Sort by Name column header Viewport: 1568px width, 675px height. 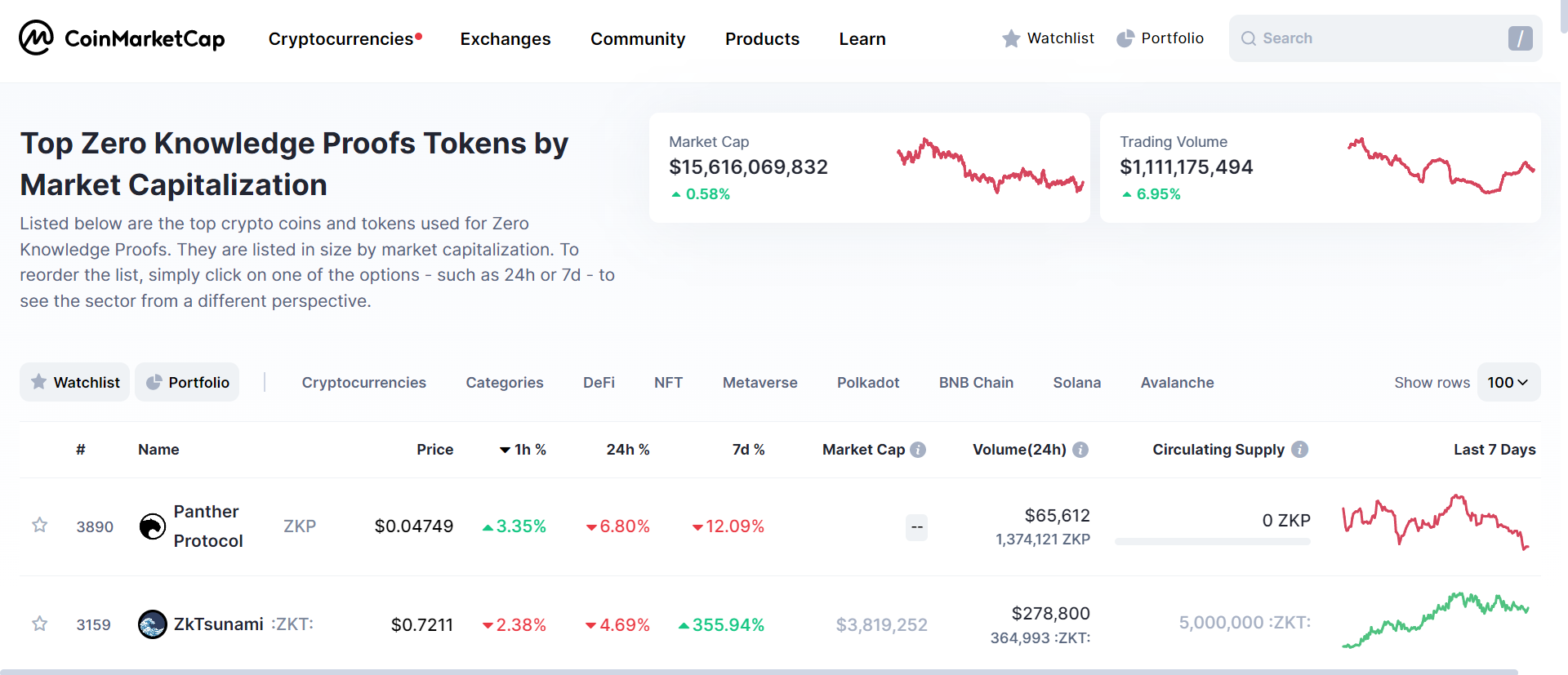158,450
